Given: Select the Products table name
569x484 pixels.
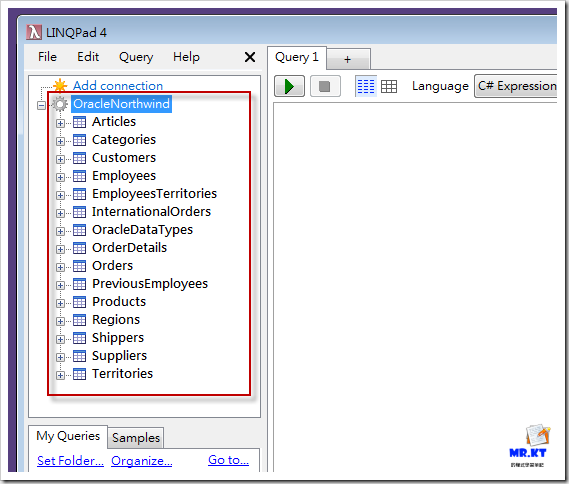Looking at the screenshot, I should point(119,302).
